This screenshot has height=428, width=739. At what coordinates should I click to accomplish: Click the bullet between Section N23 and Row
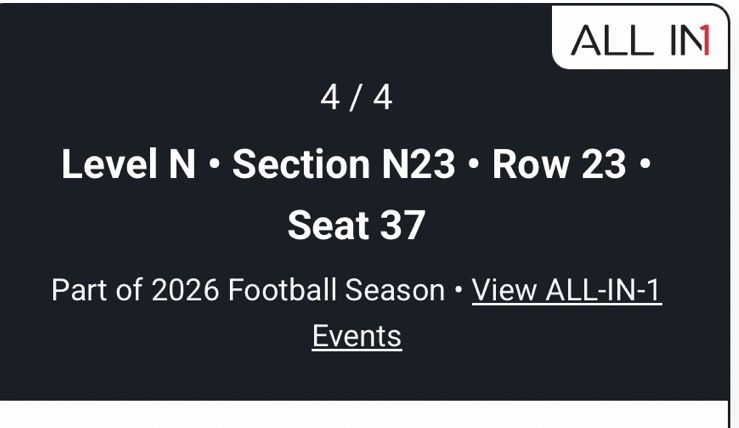click(474, 163)
